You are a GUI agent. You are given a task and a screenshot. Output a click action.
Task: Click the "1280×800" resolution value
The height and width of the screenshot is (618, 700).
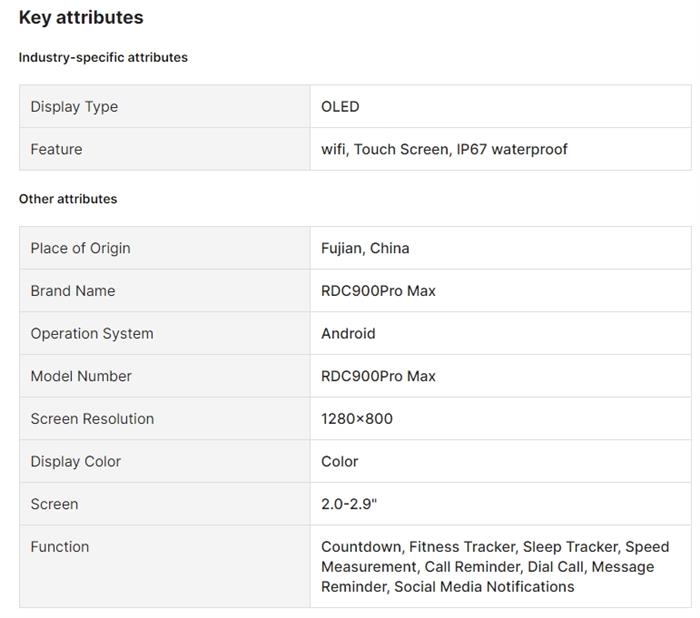coord(357,419)
